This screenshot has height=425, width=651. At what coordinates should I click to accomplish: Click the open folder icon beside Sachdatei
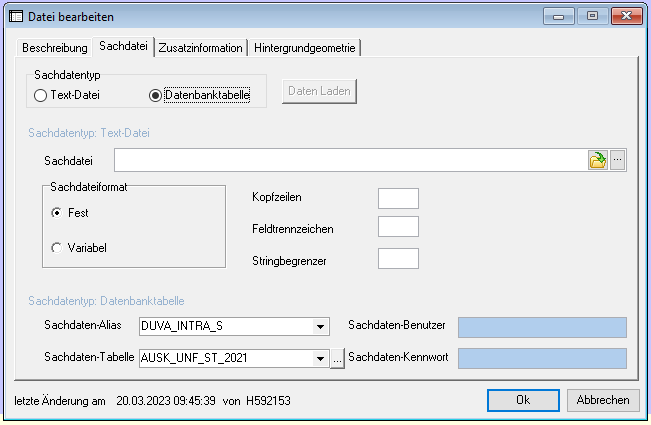[598, 160]
